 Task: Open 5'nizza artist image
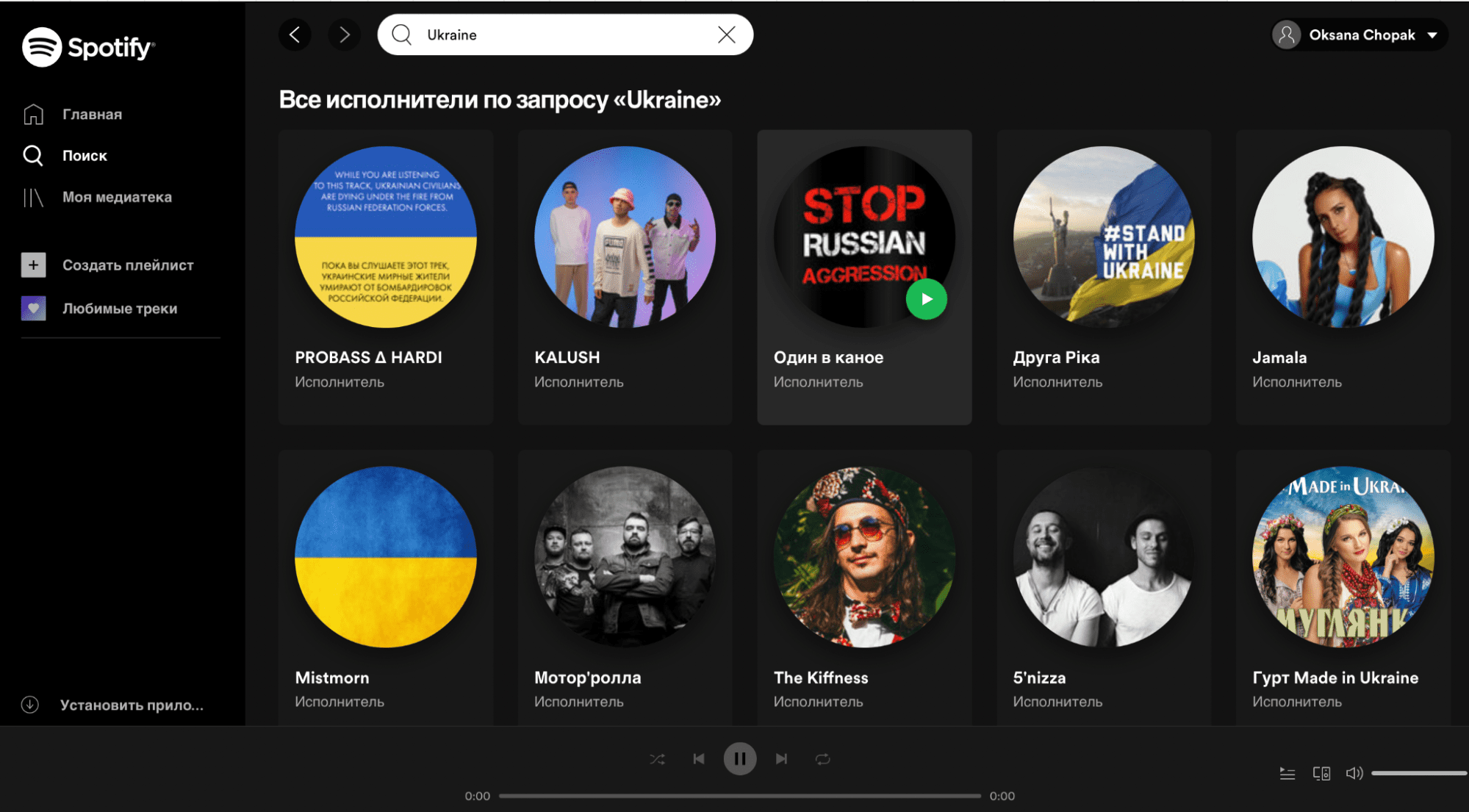[1104, 557]
